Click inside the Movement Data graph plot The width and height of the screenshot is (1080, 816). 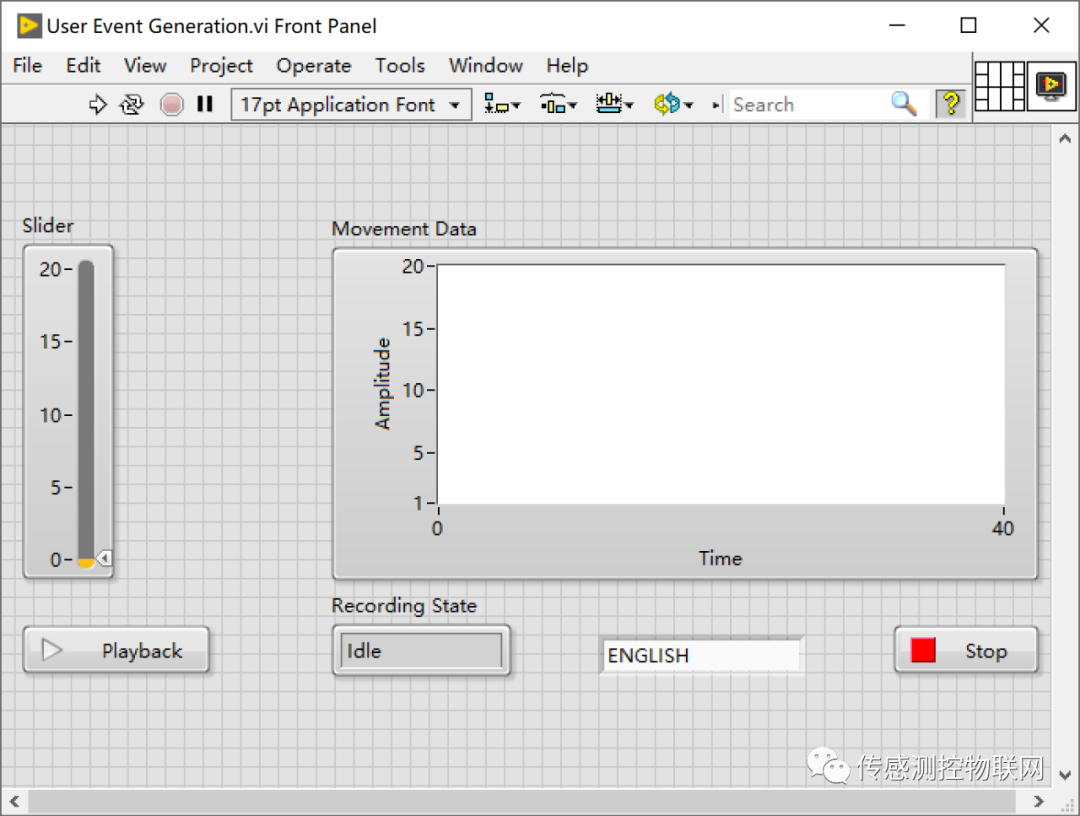coord(721,384)
